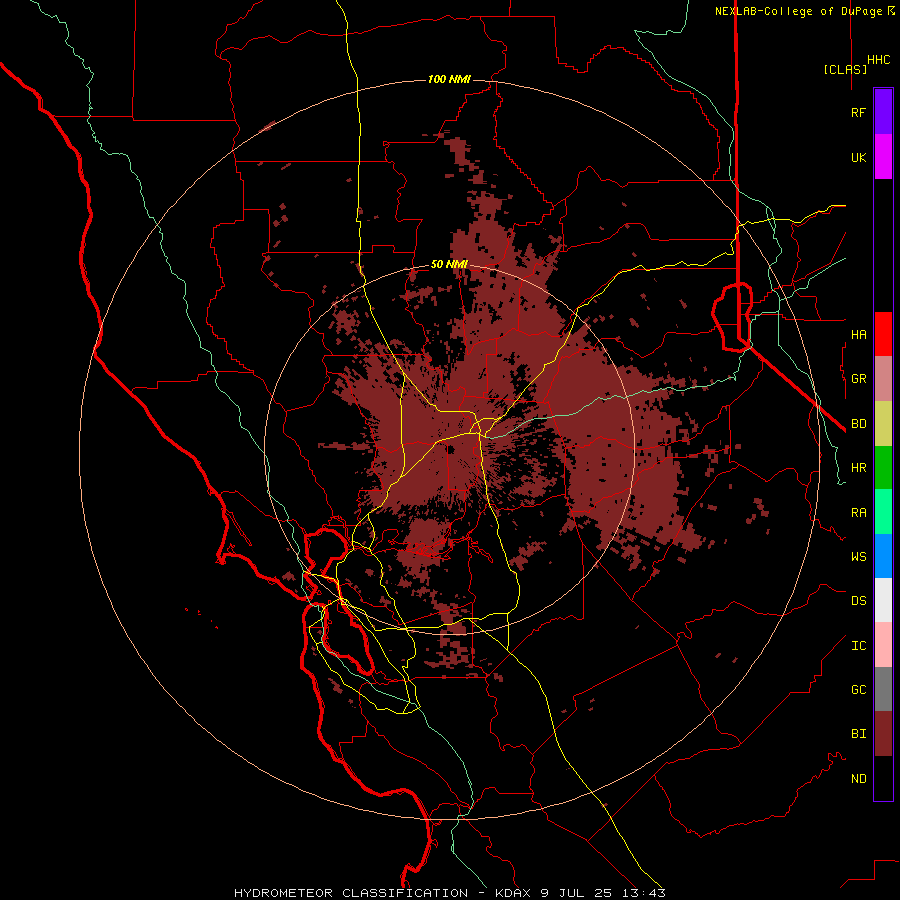
Task: Click the RA light green legend swatch
Action: (883, 512)
